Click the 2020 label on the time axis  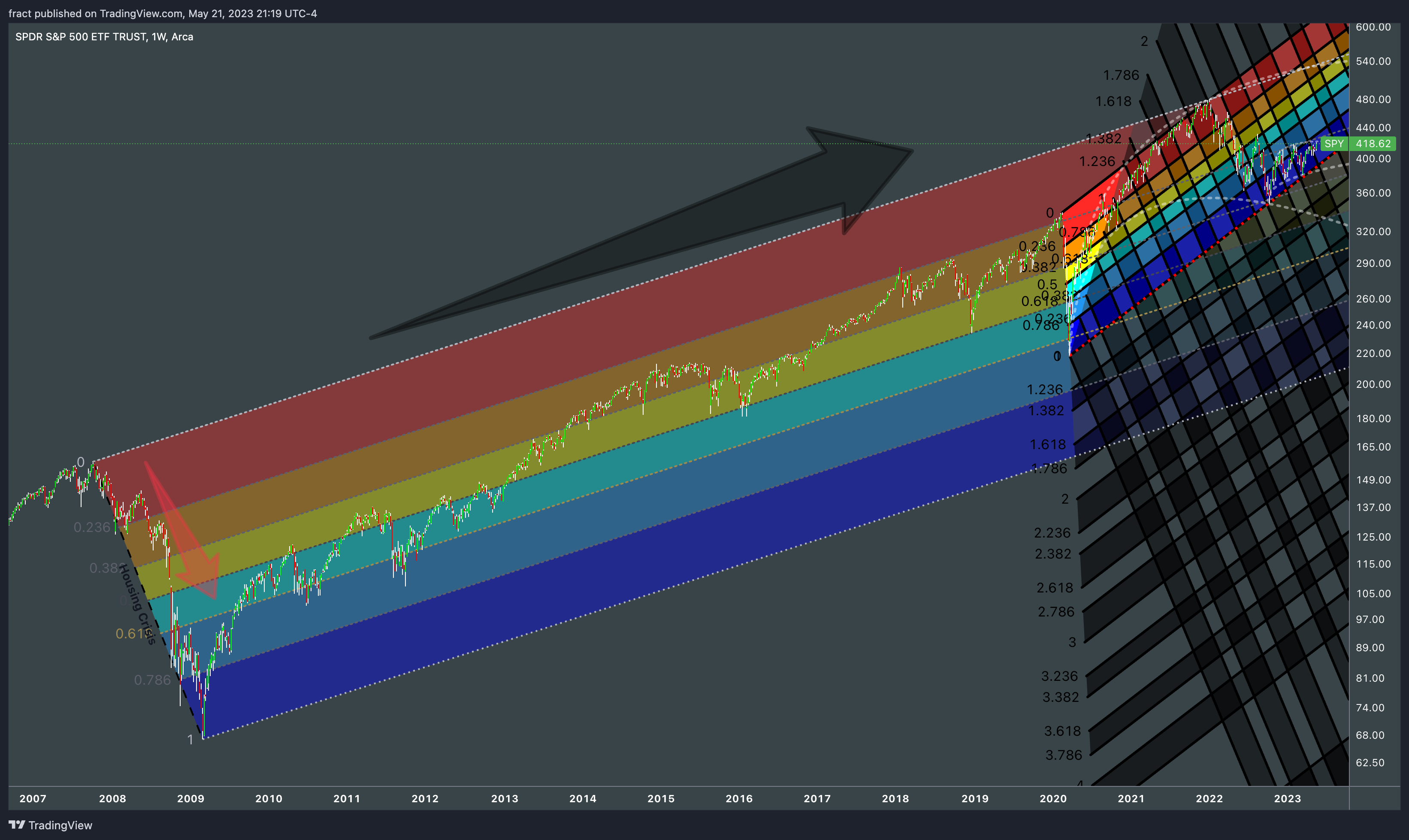point(1053,799)
